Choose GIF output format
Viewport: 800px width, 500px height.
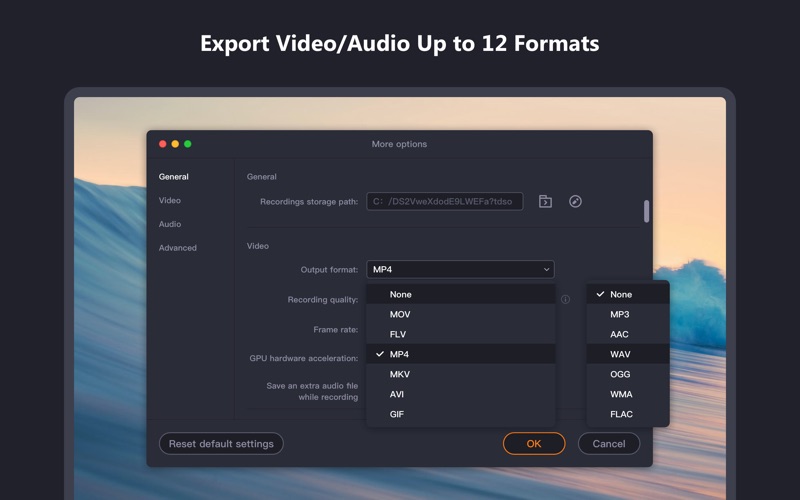461,414
